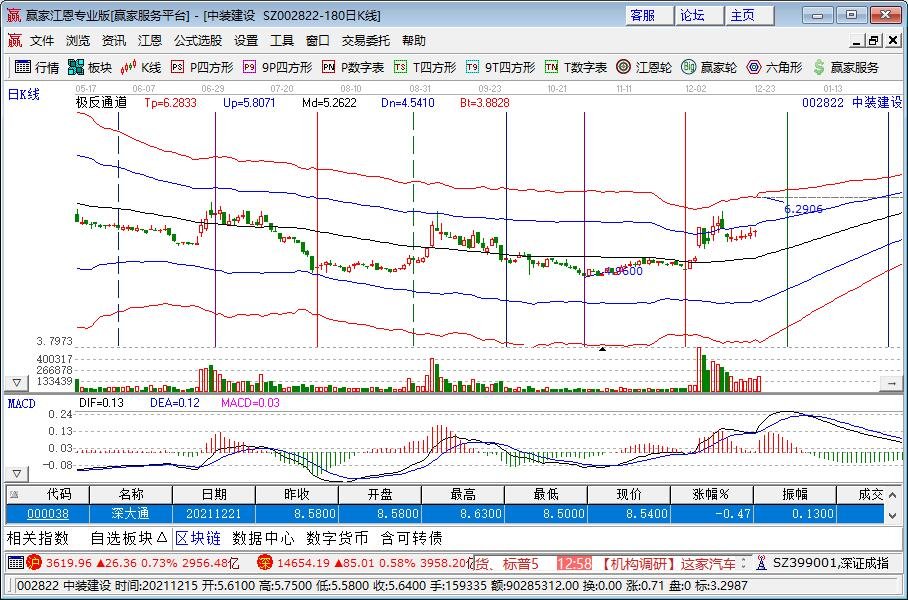
Task: Select the 数字货币 tab
Action: click(x=337, y=538)
